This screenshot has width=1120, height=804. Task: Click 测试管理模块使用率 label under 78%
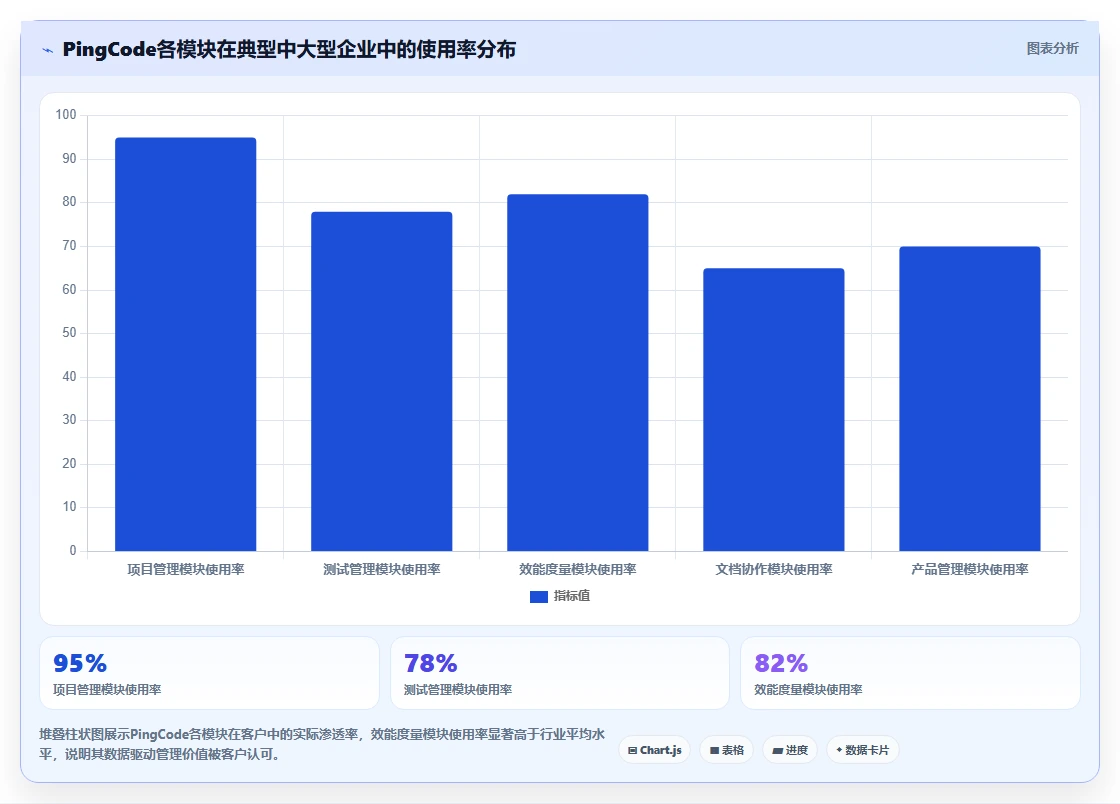[x=458, y=690]
